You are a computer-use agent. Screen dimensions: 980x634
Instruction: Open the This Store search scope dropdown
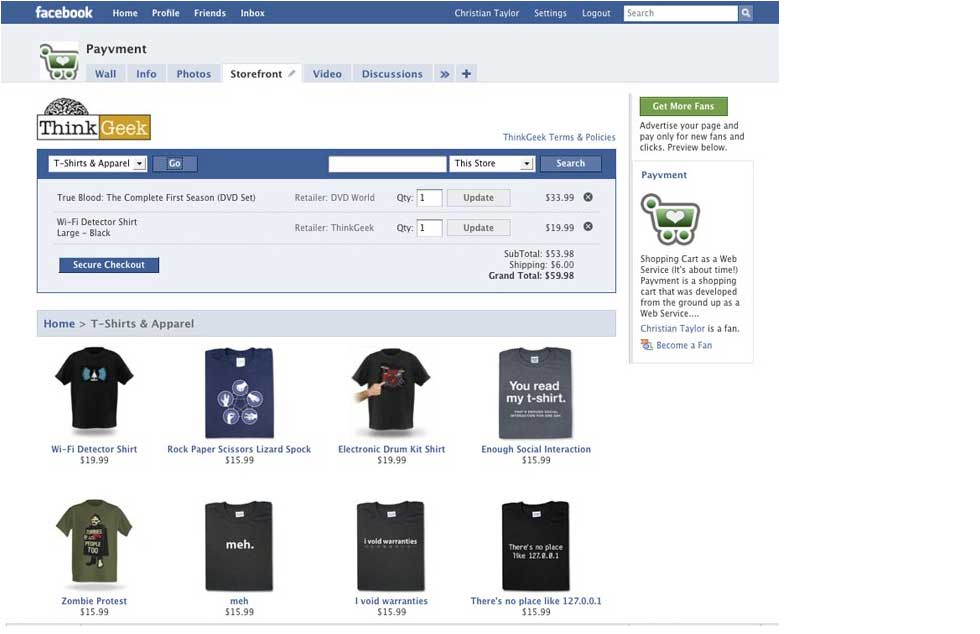pyautogui.click(x=491, y=163)
